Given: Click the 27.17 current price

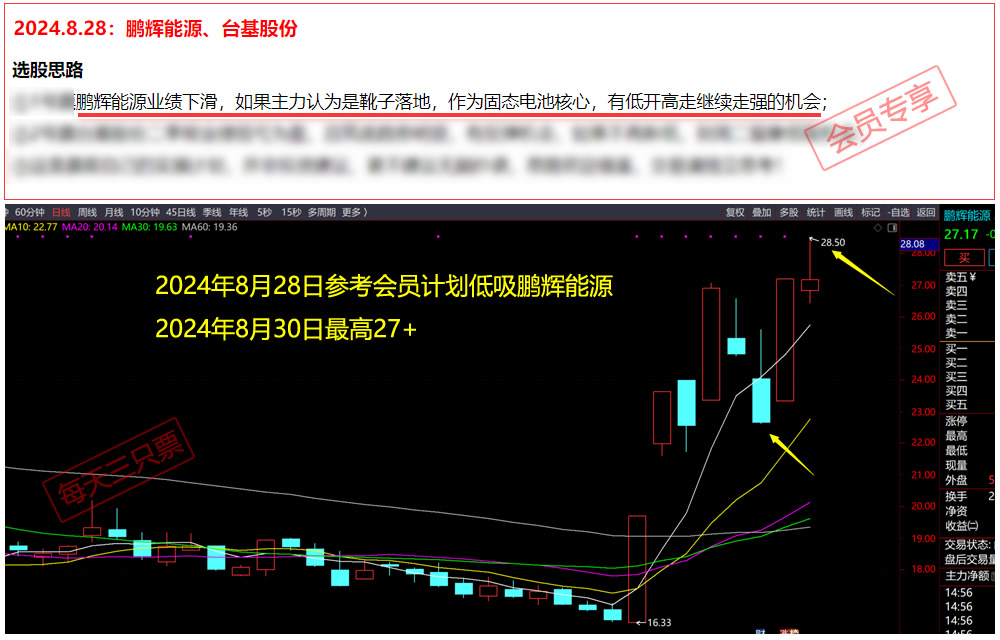Looking at the screenshot, I should [x=961, y=235].
